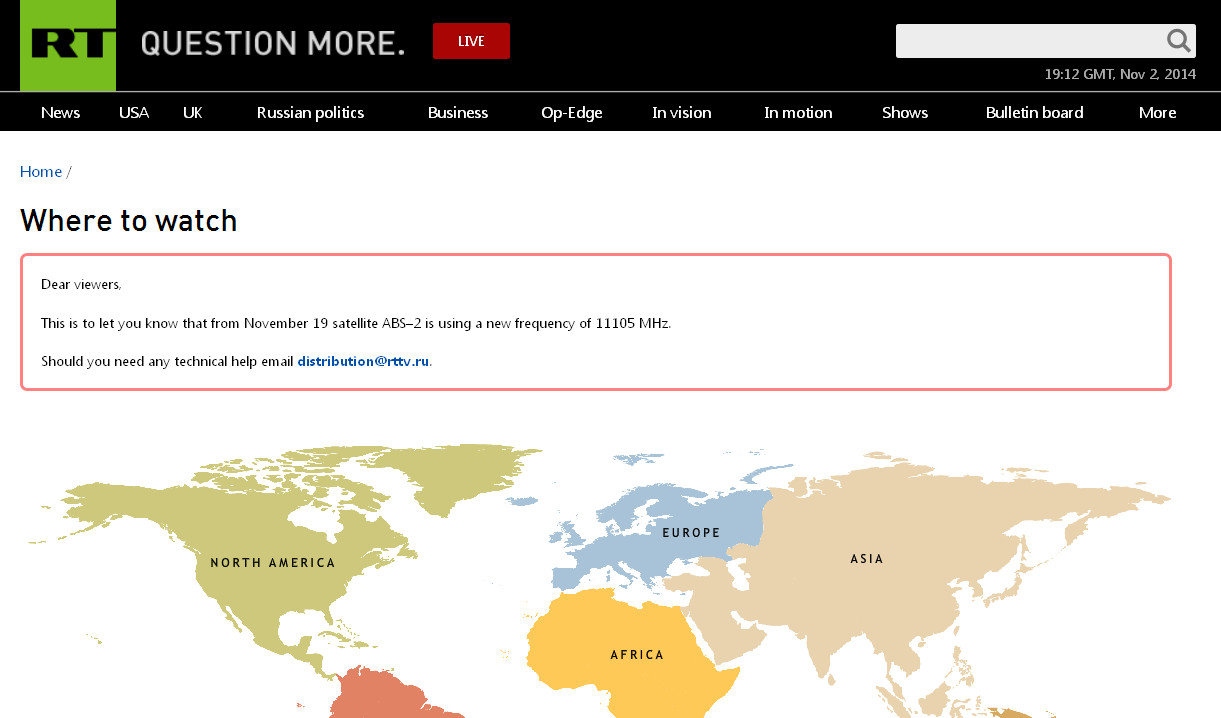Viewport: 1221px width, 718px height.
Task: Click the QUESTION MORE. slogan
Action: (273, 43)
